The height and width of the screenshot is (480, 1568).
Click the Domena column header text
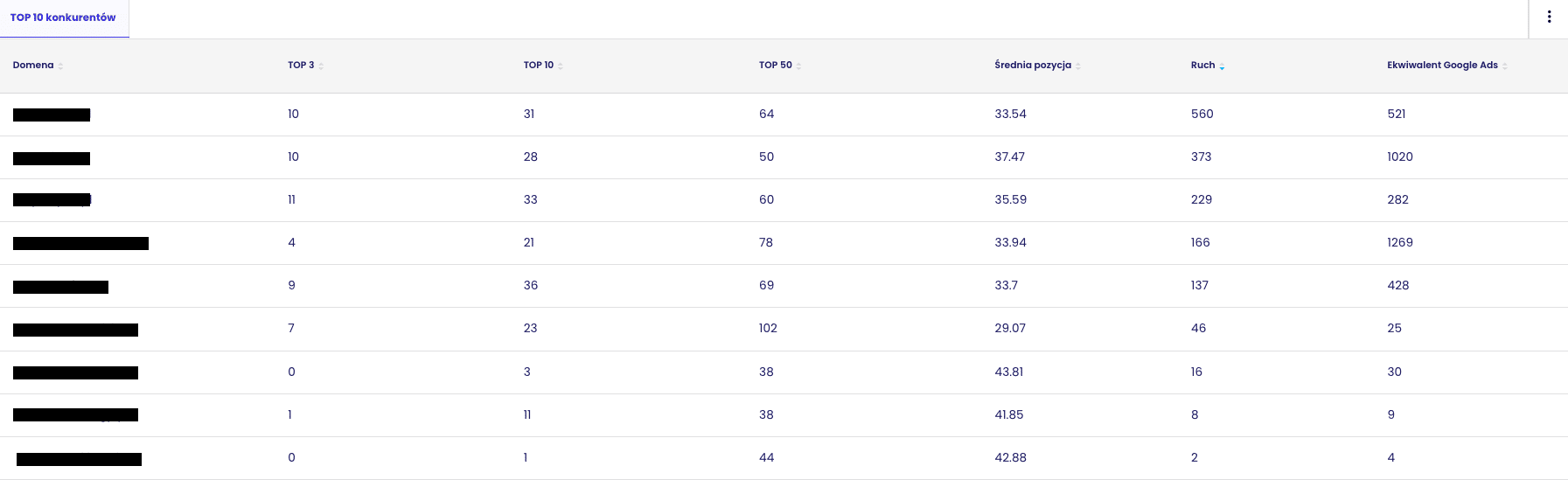[33, 66]
